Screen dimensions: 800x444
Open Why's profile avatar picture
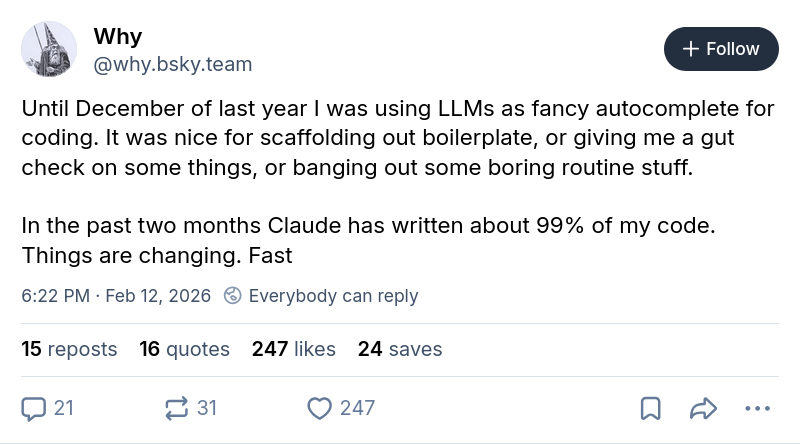pyautogui.click(x=49, y=49)
